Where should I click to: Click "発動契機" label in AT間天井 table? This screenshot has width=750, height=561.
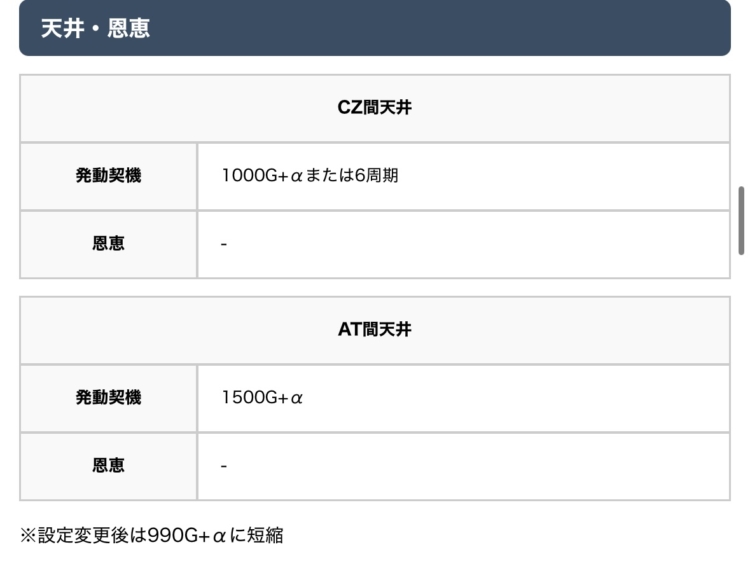[108, 398]
